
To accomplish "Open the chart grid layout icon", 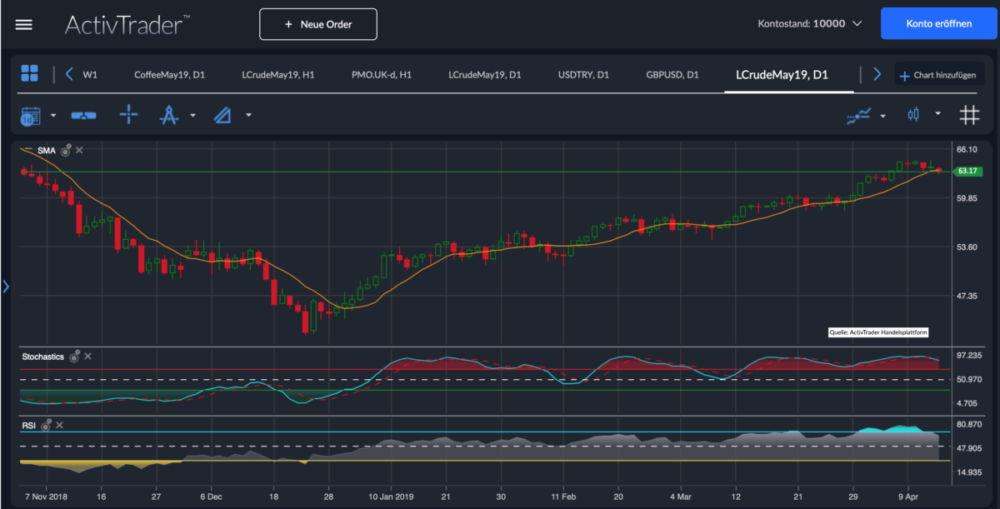I will click(x=29, y=73).
